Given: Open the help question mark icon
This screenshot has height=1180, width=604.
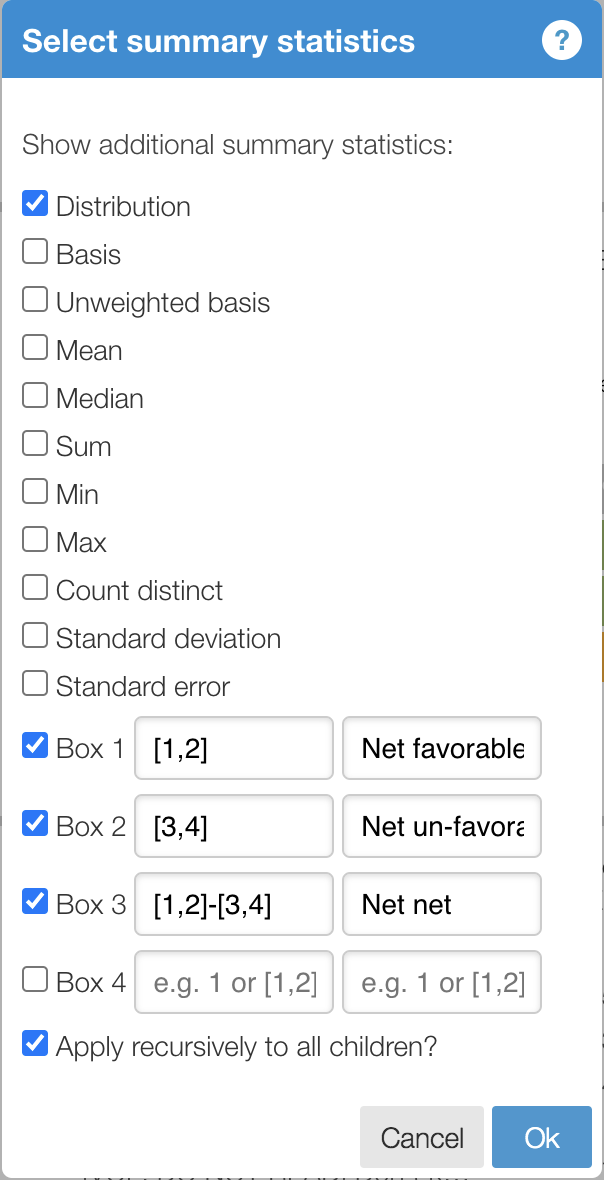Looking at the screenshot, I should pos(562,41).
